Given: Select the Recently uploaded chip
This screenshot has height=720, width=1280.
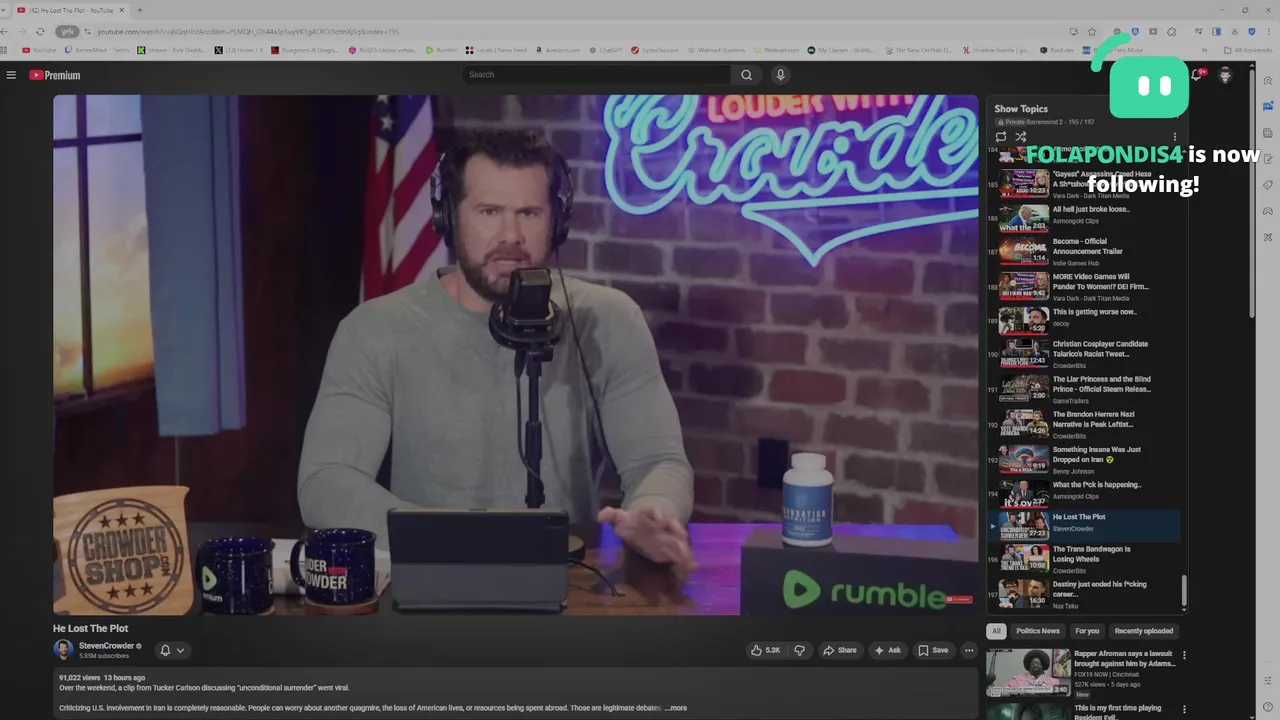Looking at the screenshot, I should pos(1144,631).
